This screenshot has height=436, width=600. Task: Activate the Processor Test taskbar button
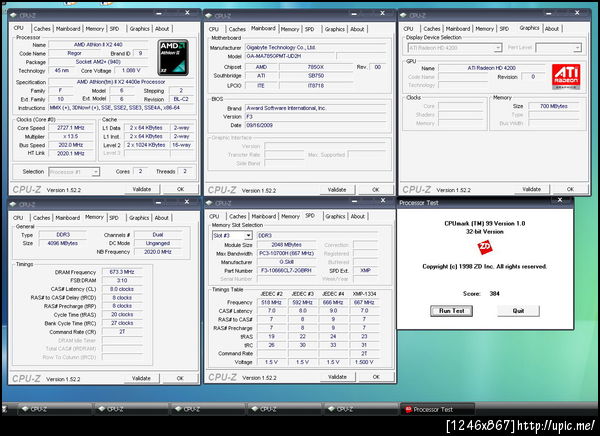point(437,409)
